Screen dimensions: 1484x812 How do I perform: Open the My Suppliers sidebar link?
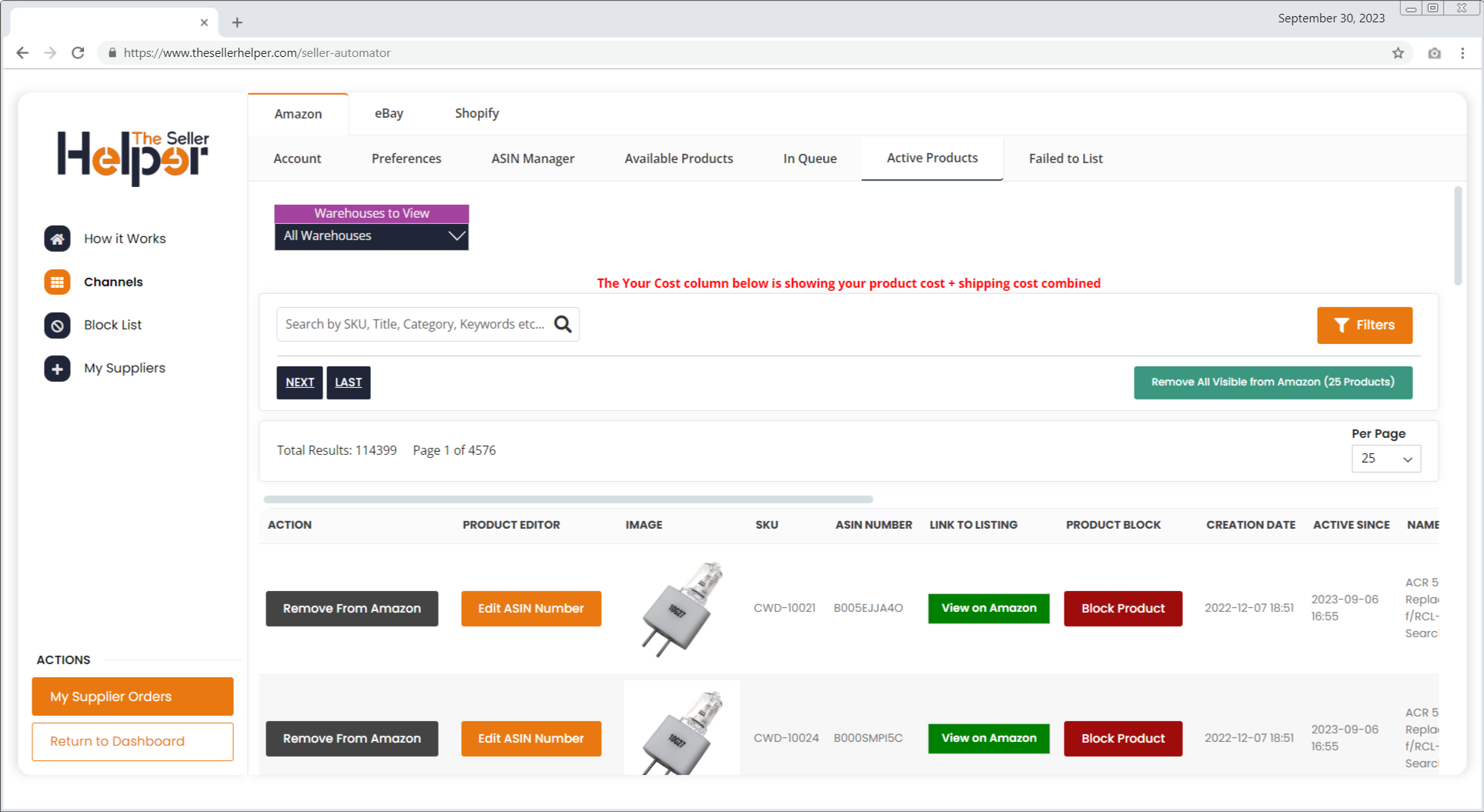click(x=125, y=368)
